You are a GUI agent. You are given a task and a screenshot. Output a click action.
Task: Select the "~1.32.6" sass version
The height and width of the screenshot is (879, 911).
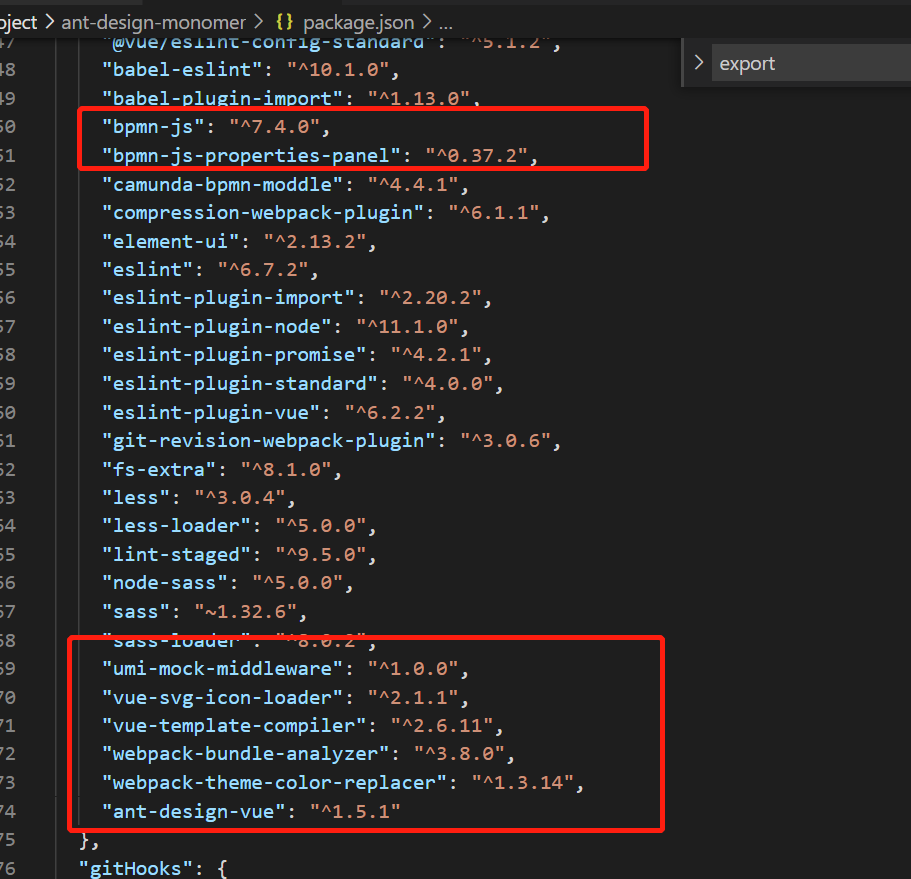(x=246, y=612)
